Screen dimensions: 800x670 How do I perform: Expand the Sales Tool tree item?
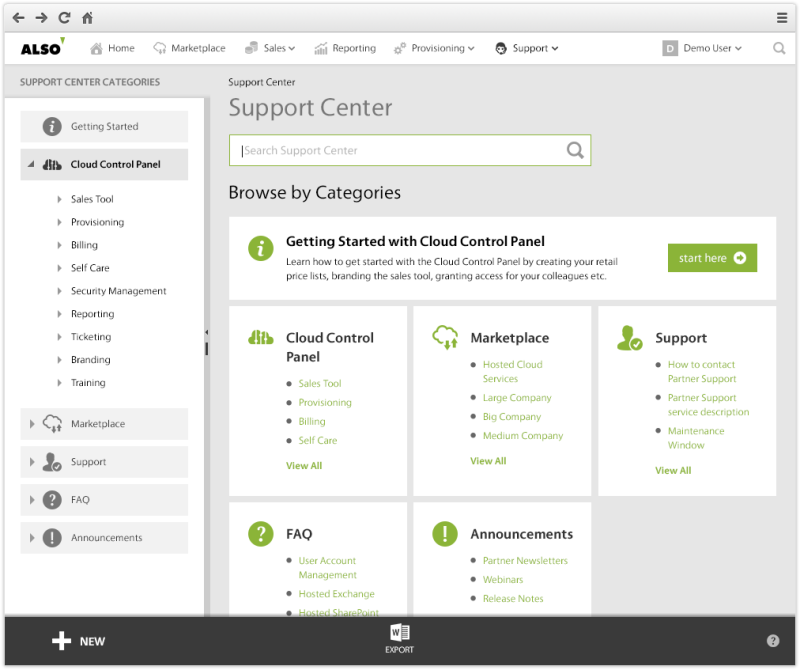pos(60,199)
